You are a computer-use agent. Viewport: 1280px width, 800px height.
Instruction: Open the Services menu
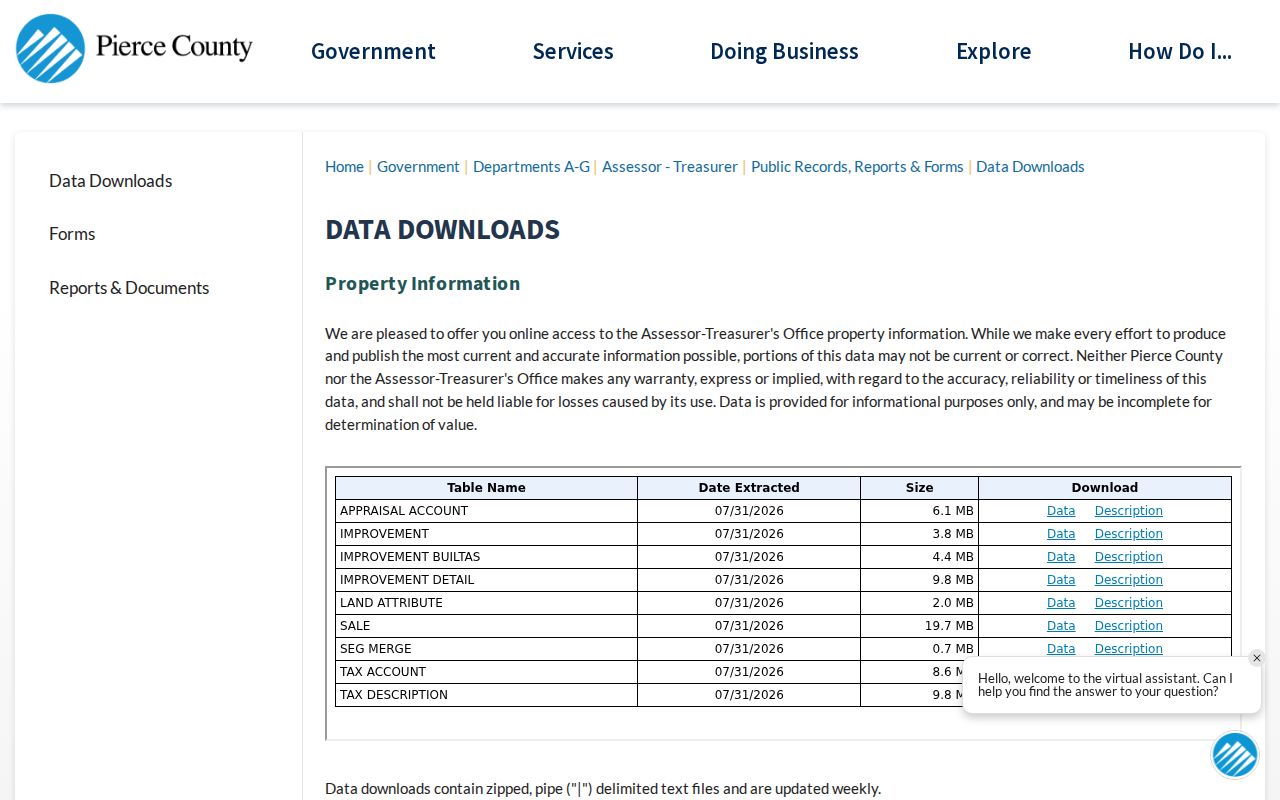[573, 51]
